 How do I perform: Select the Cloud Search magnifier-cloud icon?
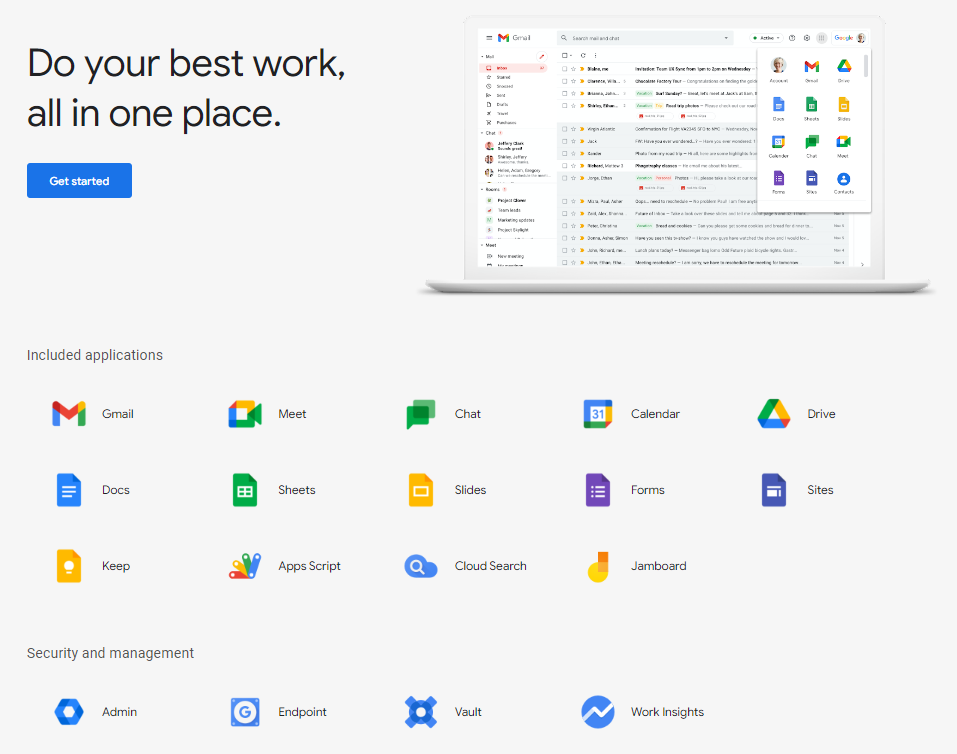pyautogui.click(x=421, y=567)
